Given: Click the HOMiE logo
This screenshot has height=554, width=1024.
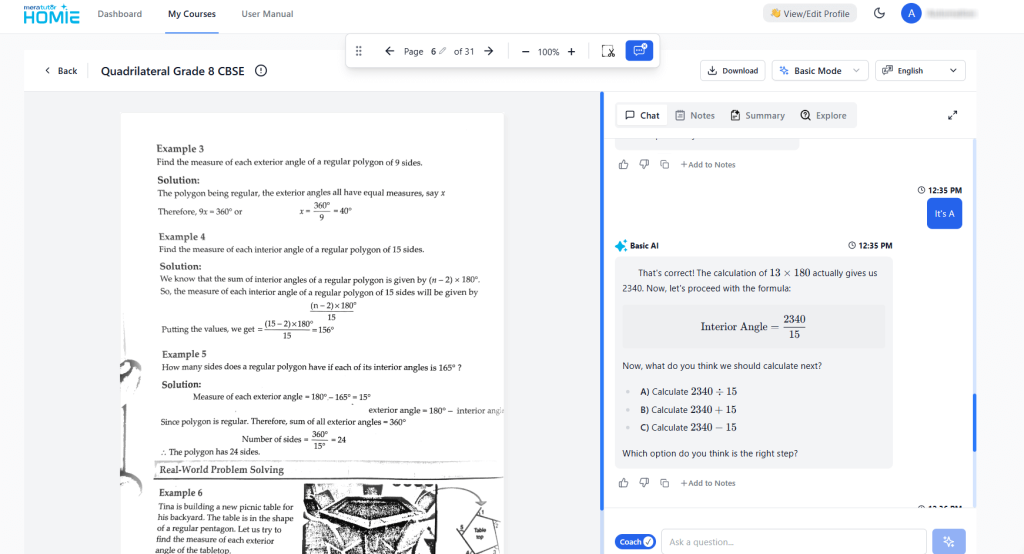Looking at the screenshot, I should point(51,14).
